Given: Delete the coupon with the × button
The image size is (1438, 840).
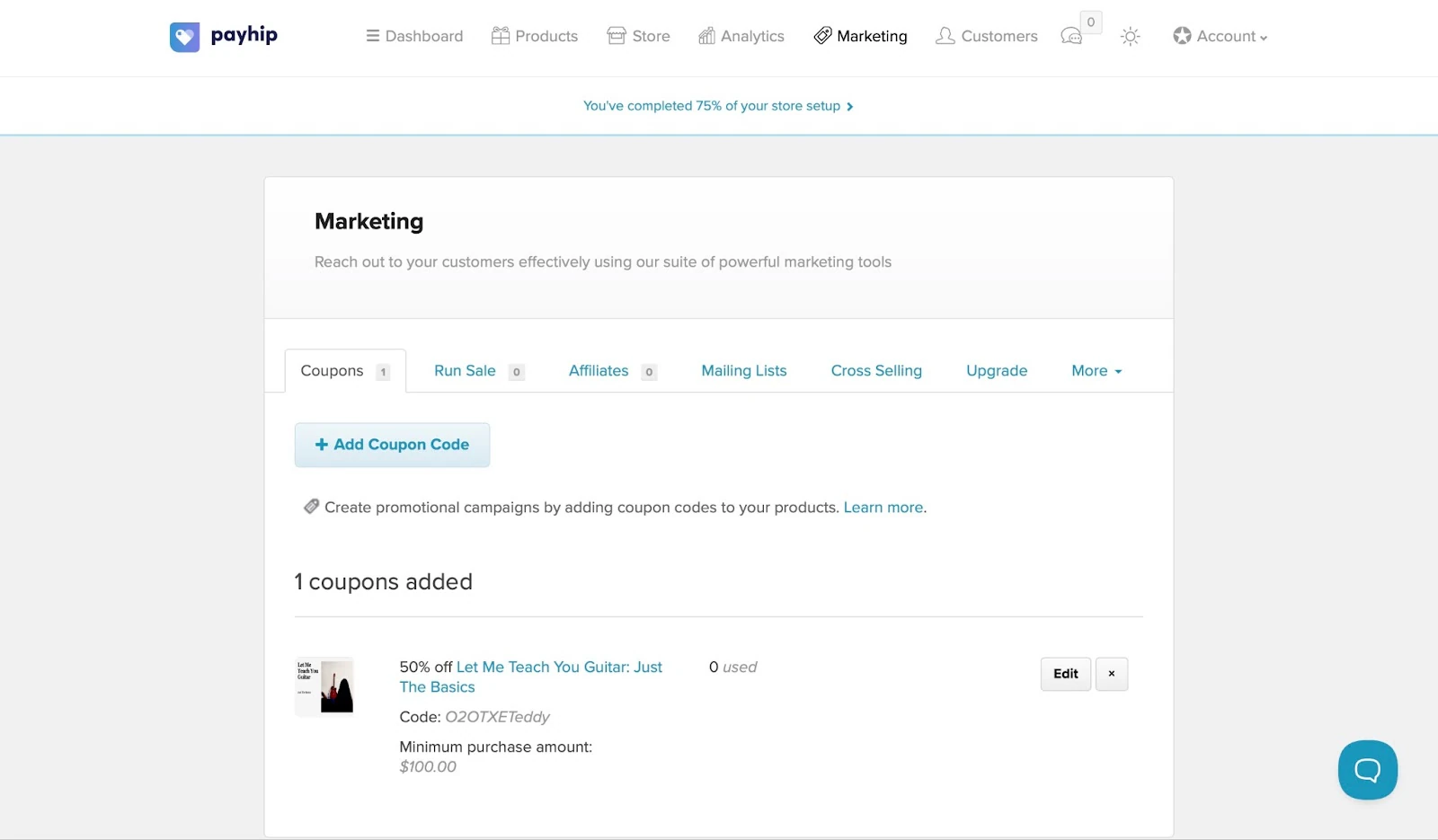Looking at the screenshot, I should (x=1112, y=674).
